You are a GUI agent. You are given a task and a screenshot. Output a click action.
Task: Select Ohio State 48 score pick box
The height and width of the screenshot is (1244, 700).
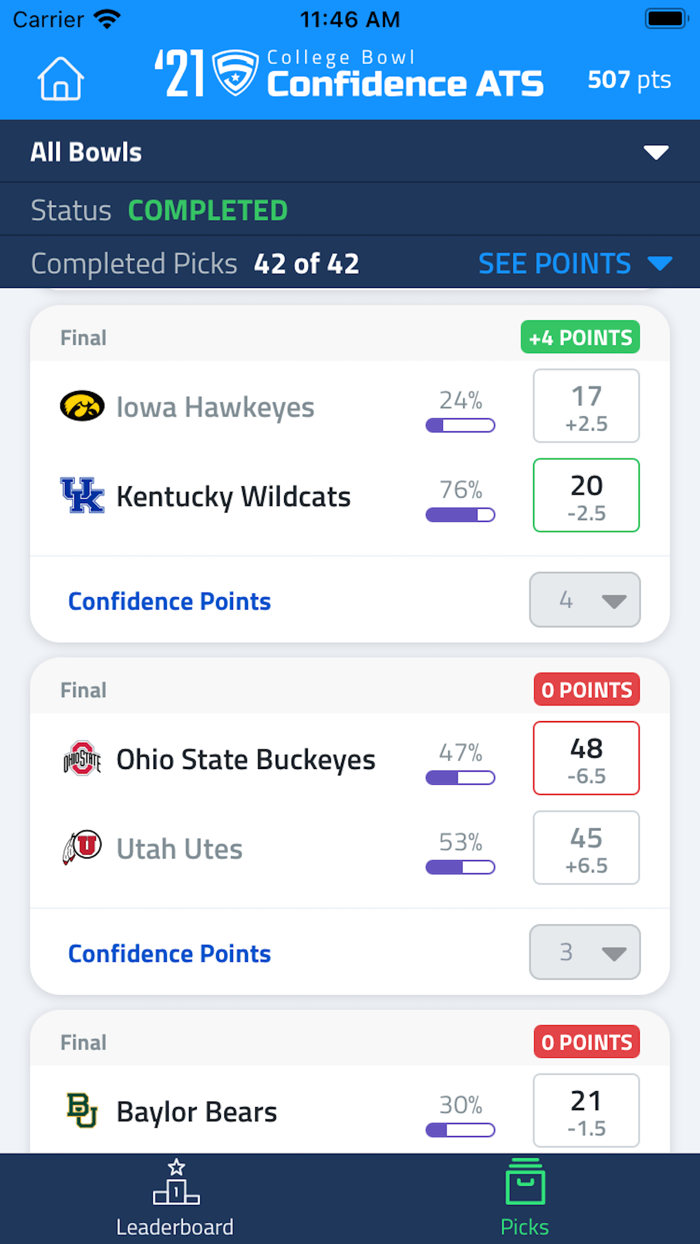point(586,758)
